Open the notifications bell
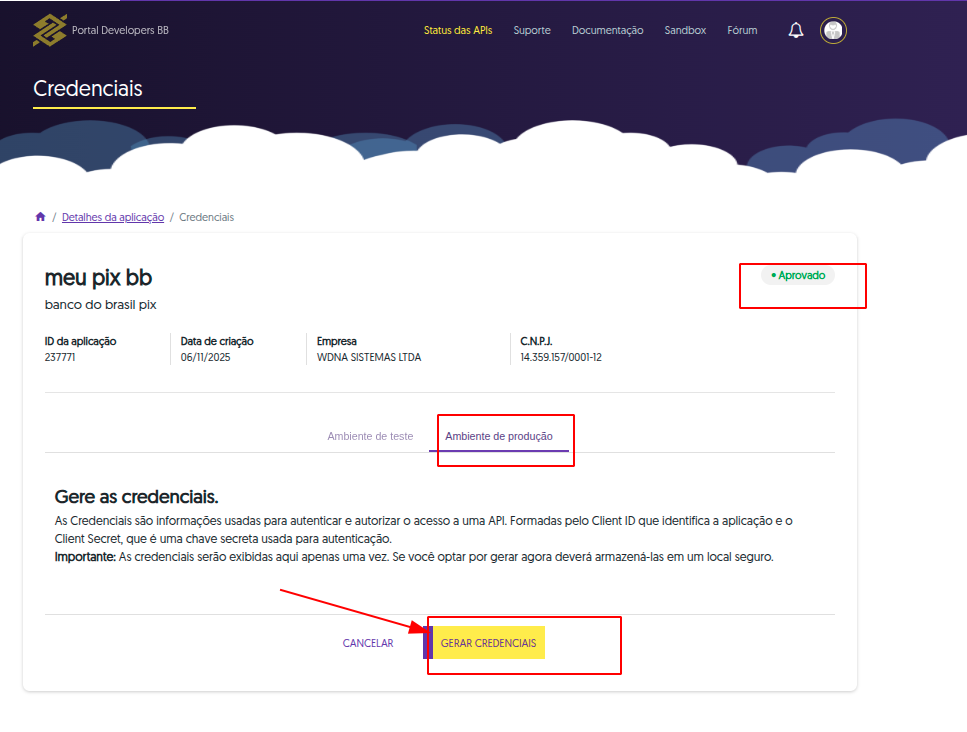Viewport: 967px width, 732px height. [796, 31]
